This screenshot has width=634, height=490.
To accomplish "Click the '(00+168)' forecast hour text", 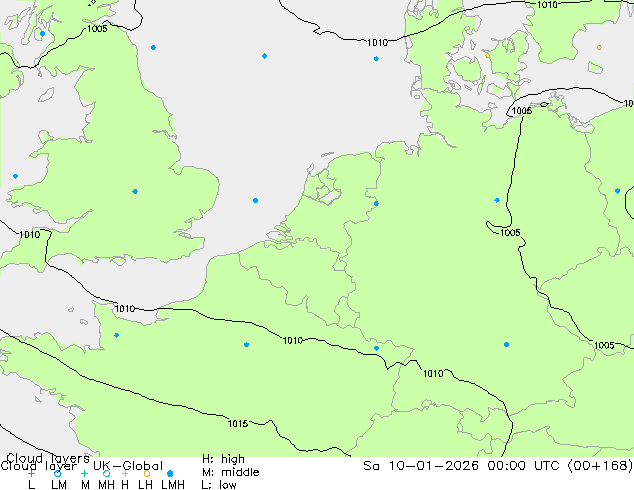I will (x=600, y=466).
